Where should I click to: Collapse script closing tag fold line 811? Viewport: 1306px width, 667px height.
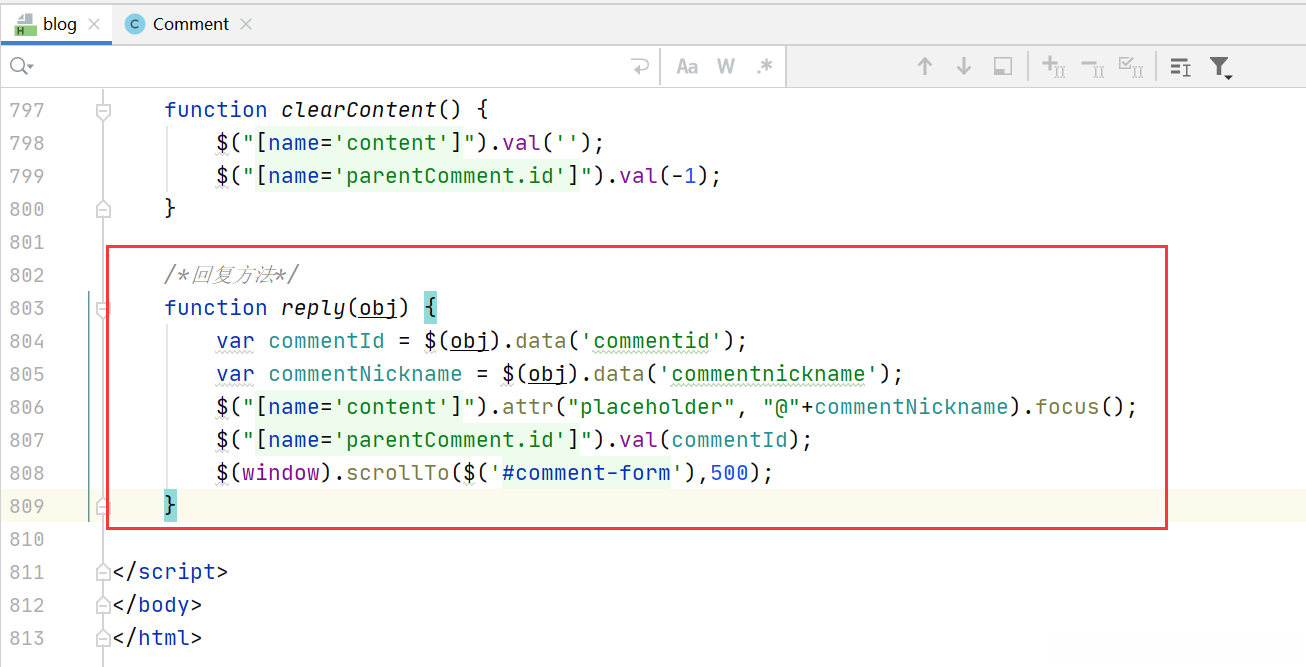point(102,572)
